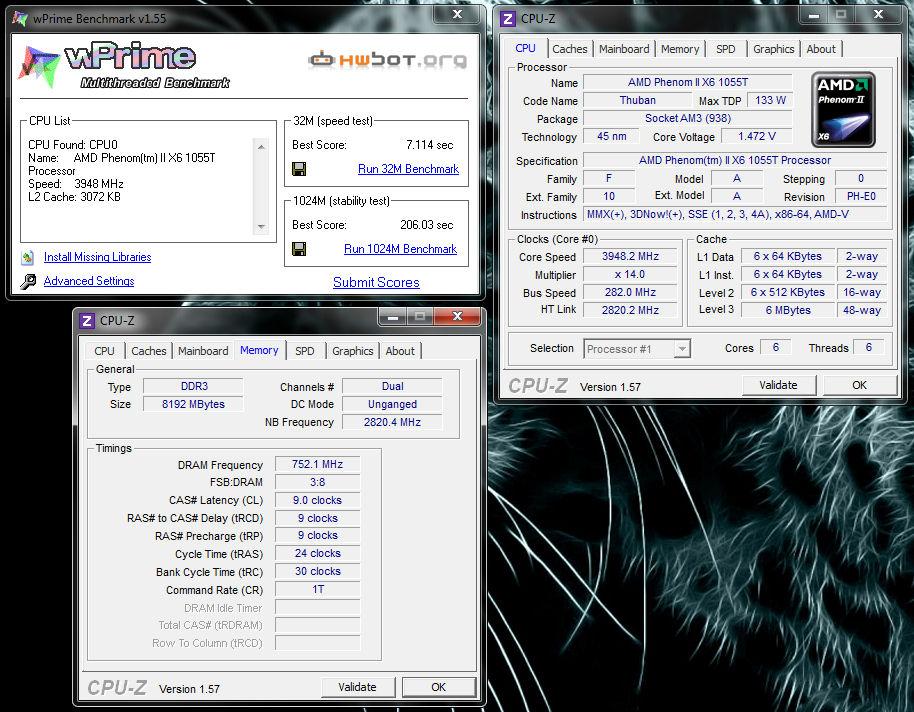Click the Install Missing Libraries icon
The width and height of the screenshot is (914, 712).
[x=27, y=257]
